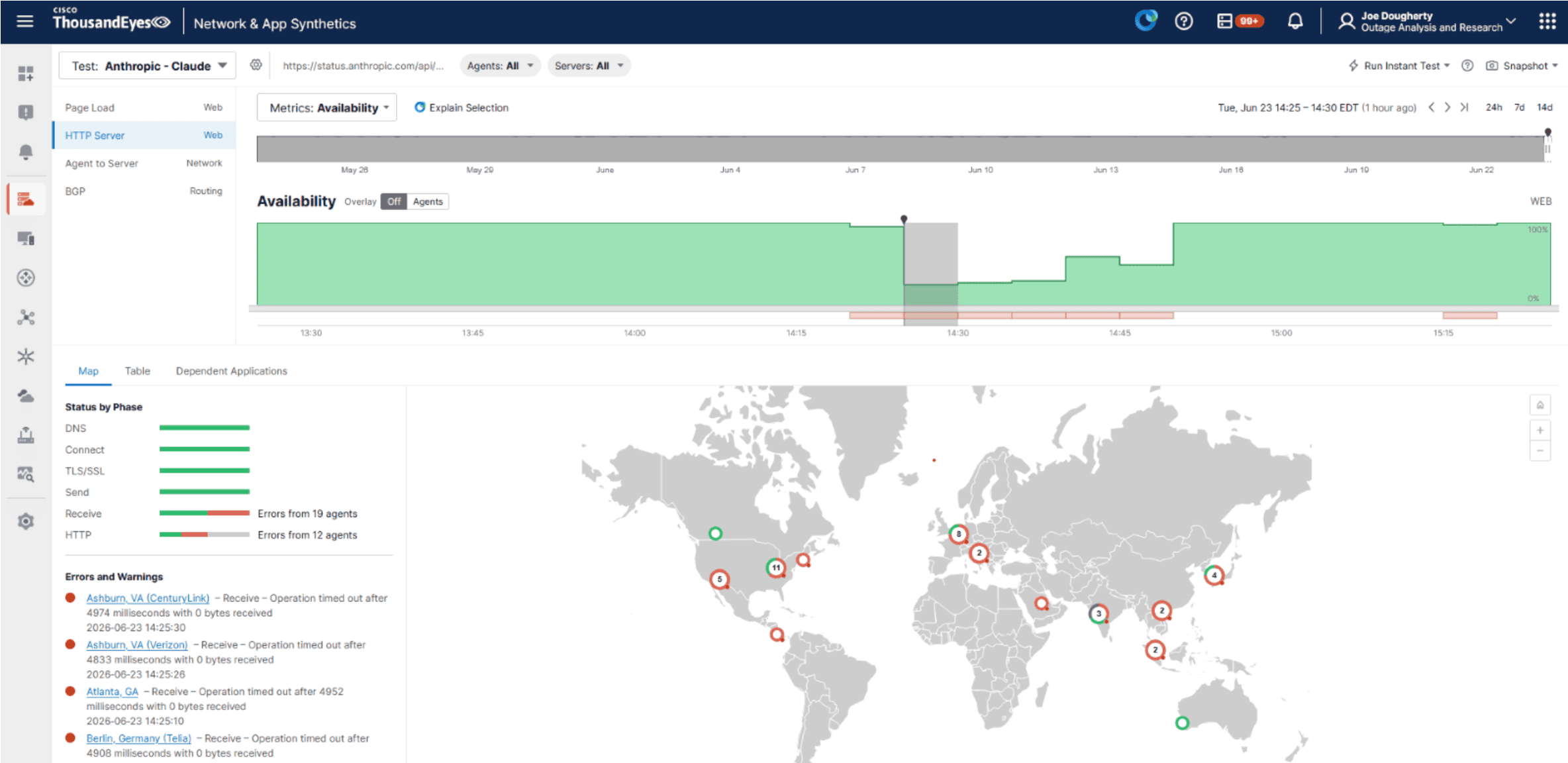Click the map home reset icon

[1540, 405]
